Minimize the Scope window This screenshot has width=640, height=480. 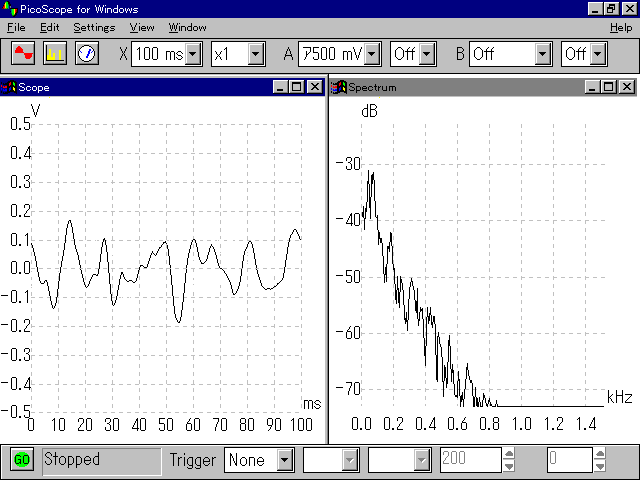[280, 87]
